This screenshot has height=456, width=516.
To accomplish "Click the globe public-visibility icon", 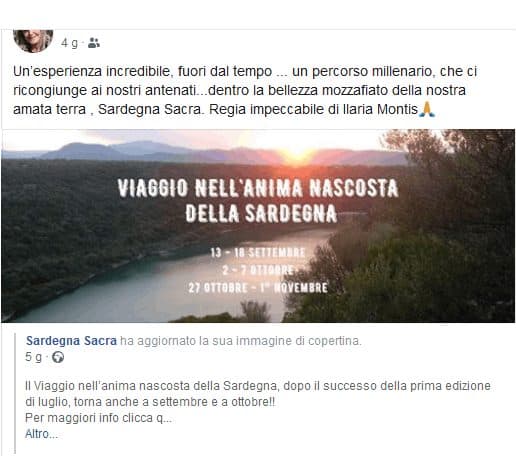I will [x=58, y=357].
